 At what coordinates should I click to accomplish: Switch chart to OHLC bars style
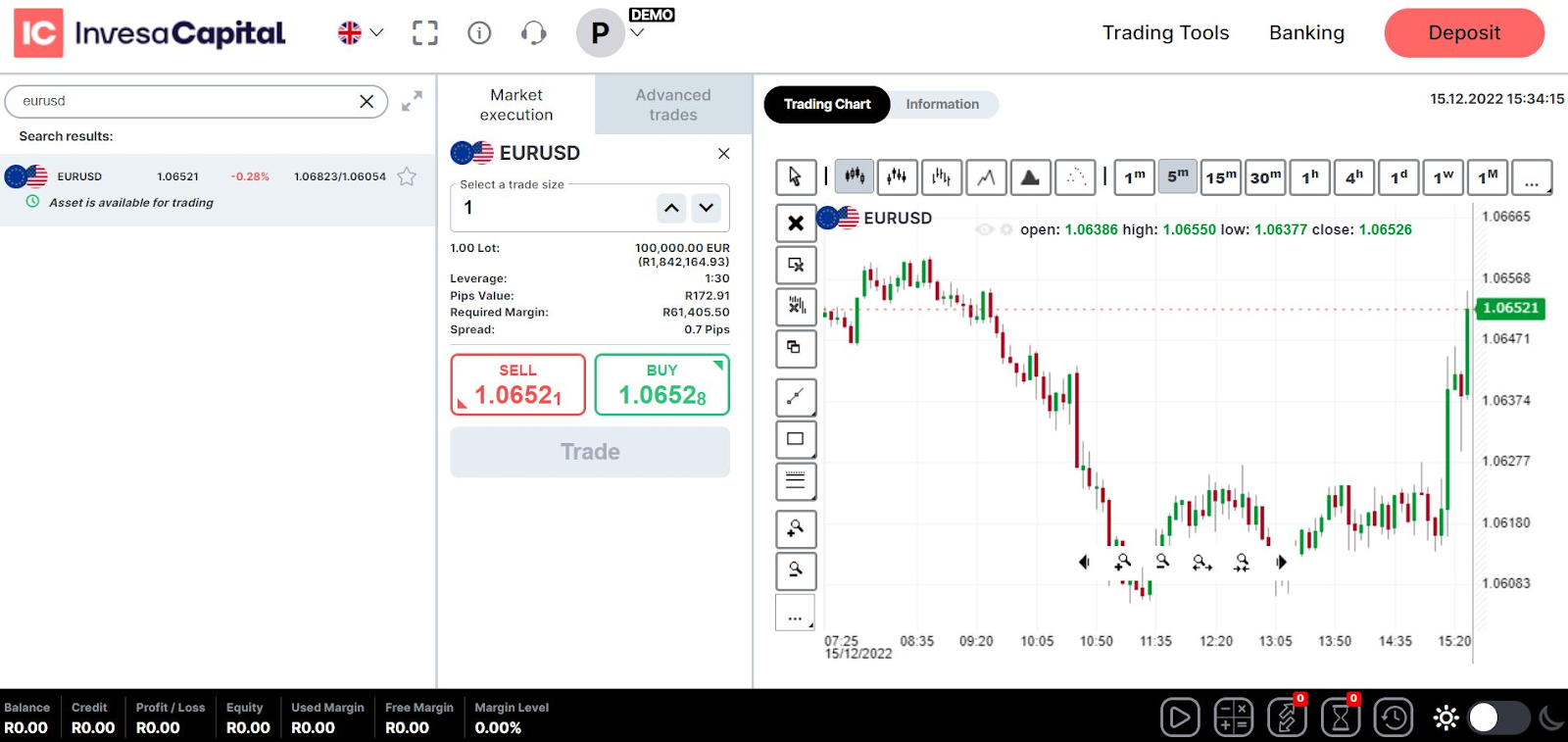tap(942, 176)
